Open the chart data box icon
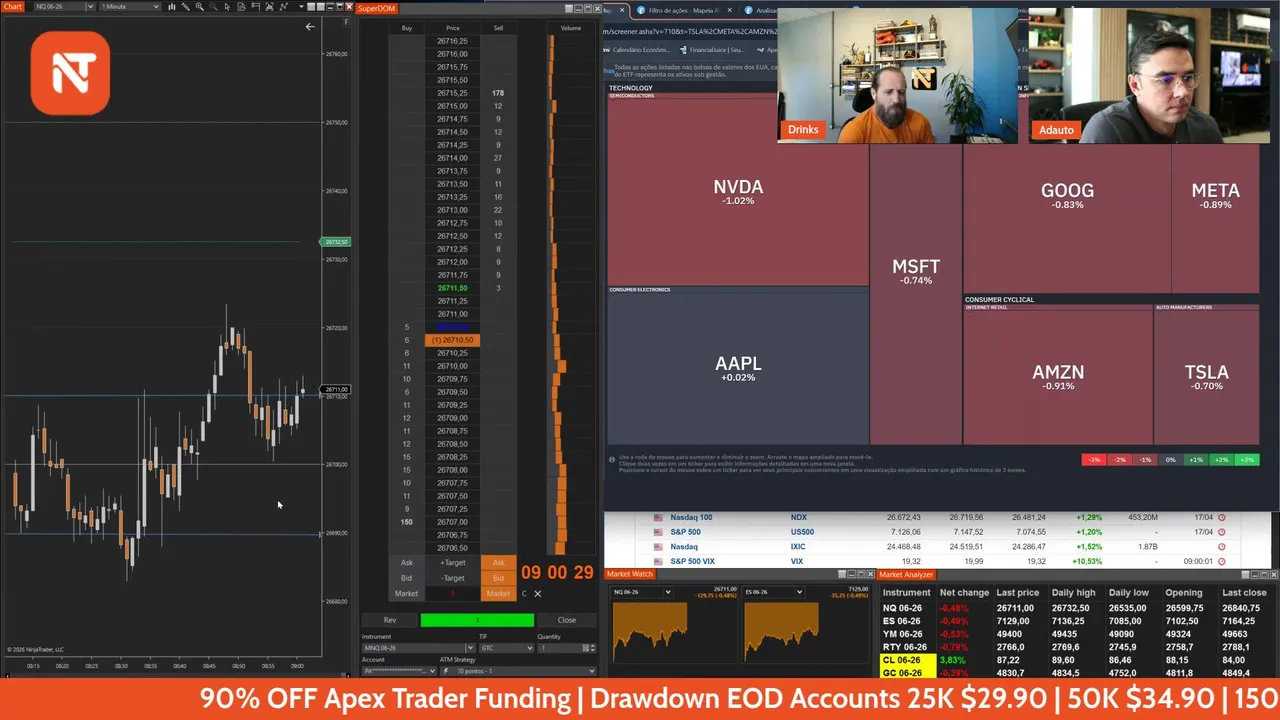1280x720 pixels. point(241,6)
